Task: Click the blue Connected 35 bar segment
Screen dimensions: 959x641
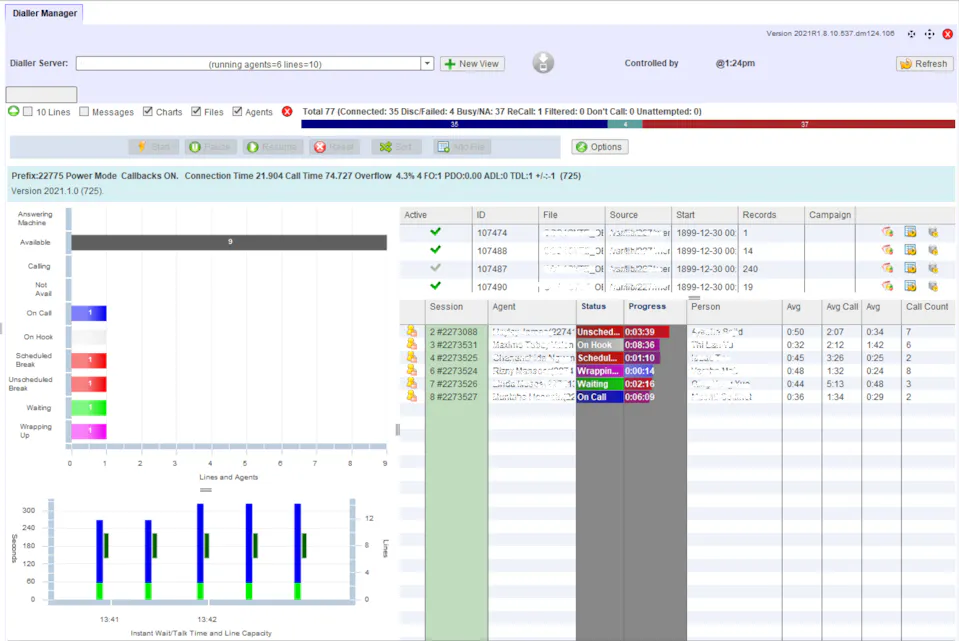Action: (x=454, y=124)
